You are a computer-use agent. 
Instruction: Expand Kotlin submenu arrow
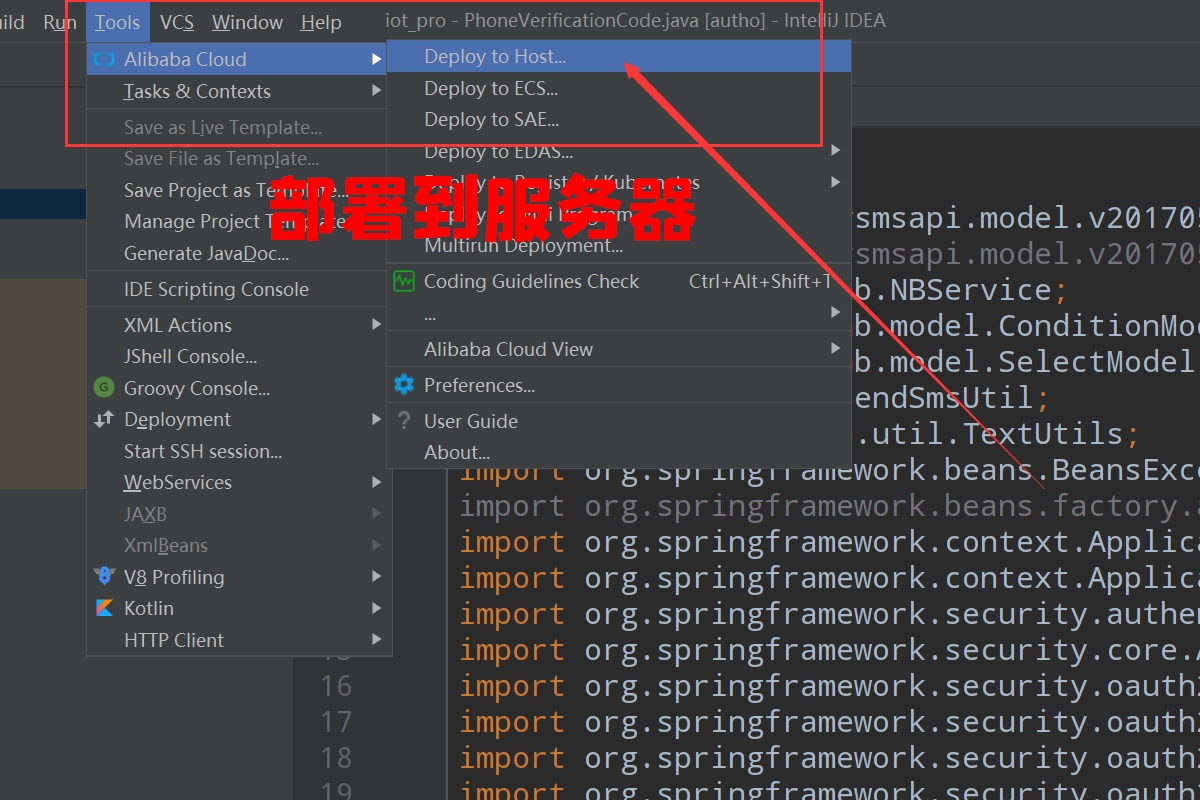pos(376,608)
